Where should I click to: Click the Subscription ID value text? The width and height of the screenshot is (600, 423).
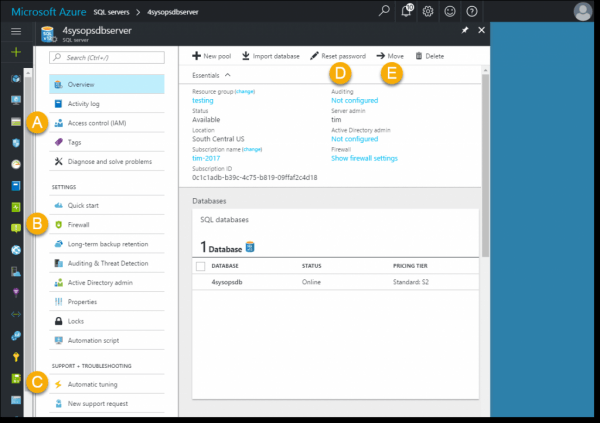(x=254, y=178)
